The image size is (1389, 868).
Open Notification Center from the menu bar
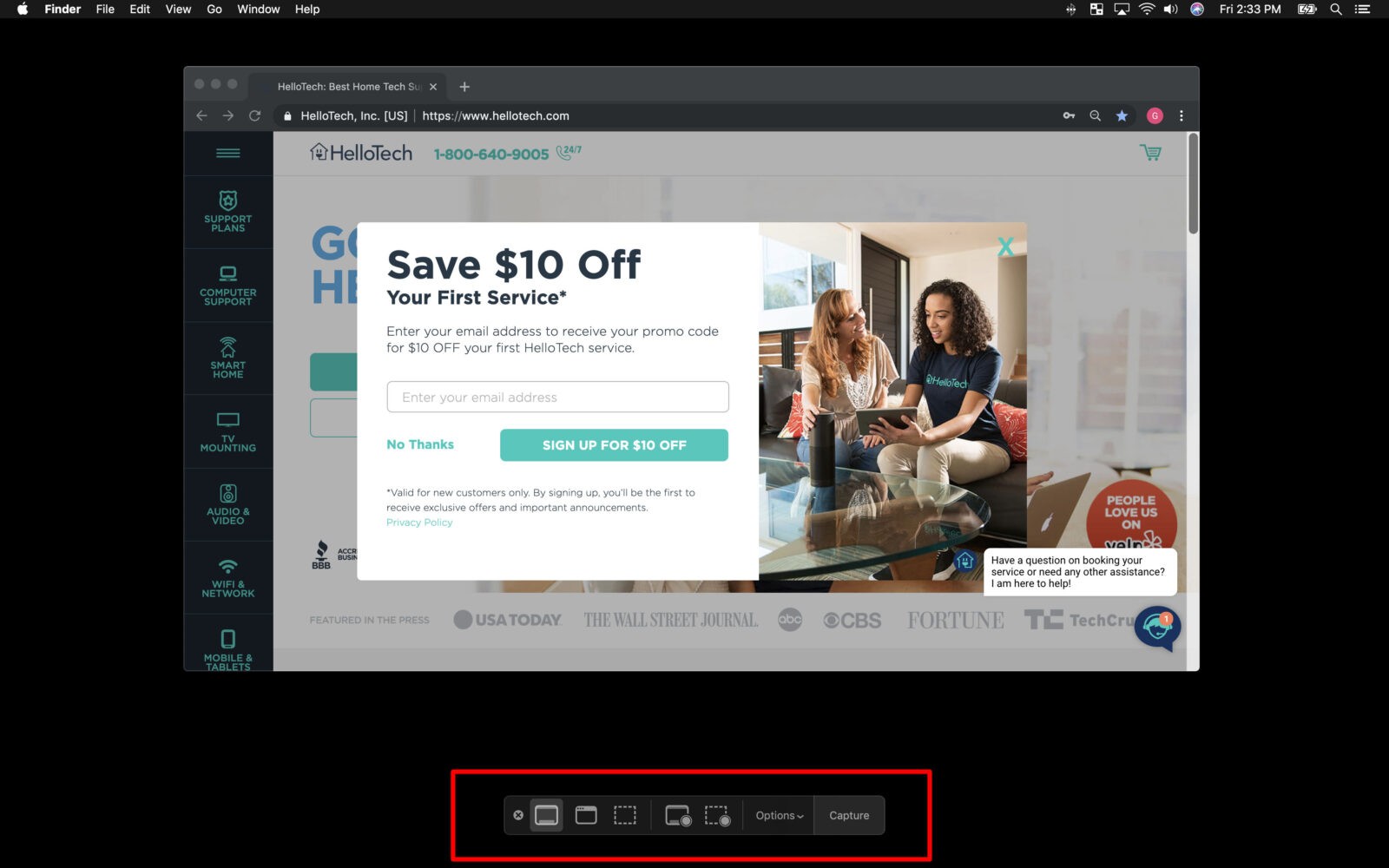pyautogui.click(x=1362, y=9)
